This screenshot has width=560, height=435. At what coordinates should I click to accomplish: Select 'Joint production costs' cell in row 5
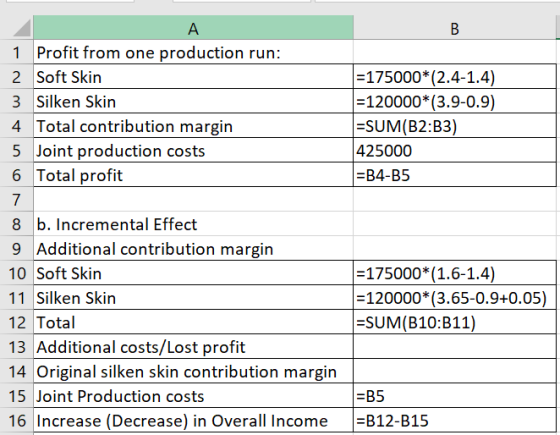point(193,150)
